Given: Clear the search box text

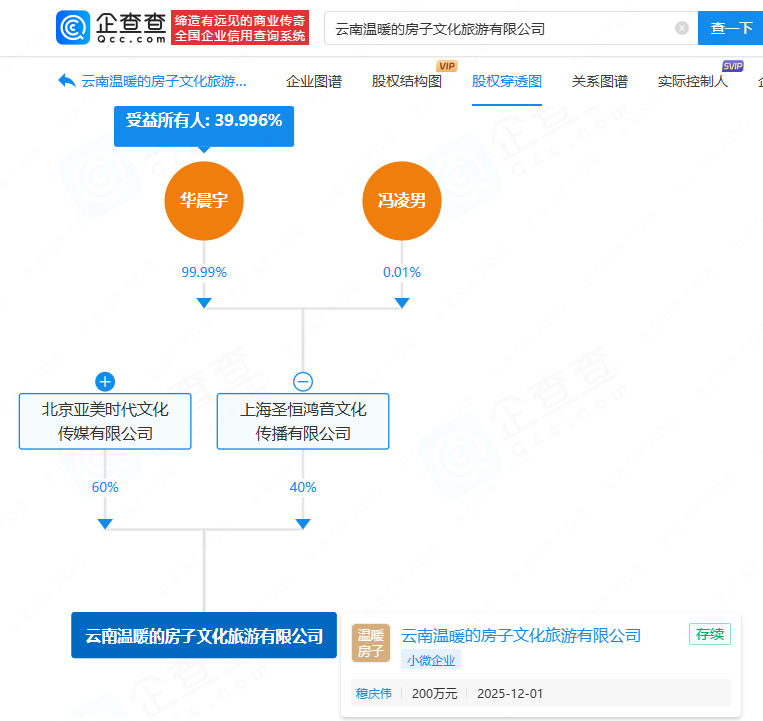Looking at the screenshot, I should 682,28.
